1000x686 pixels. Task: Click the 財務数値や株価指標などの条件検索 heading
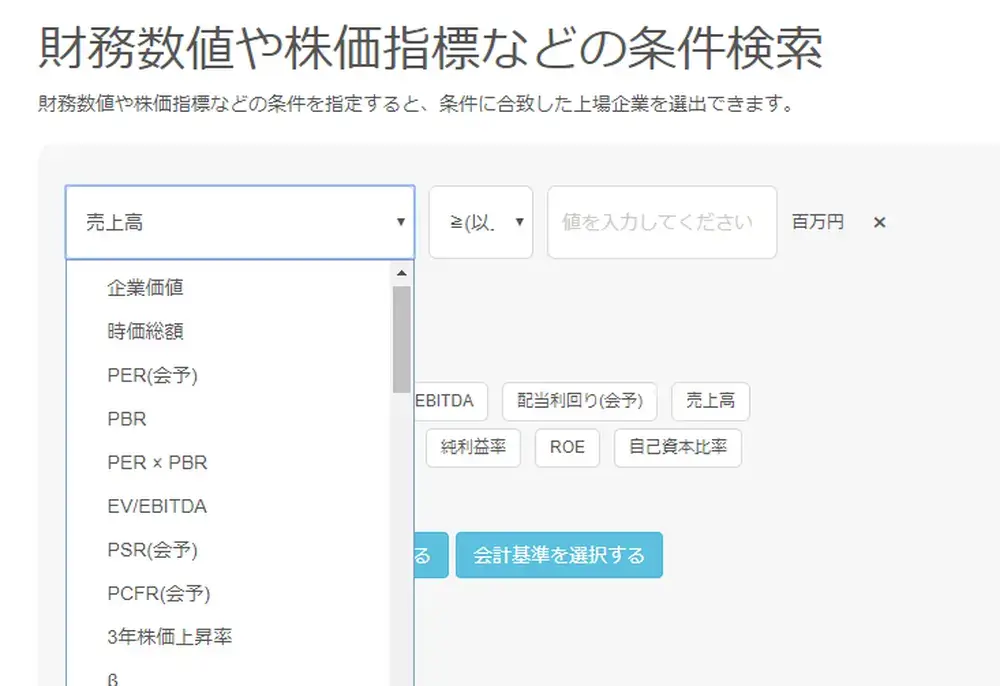coord(430,48)
